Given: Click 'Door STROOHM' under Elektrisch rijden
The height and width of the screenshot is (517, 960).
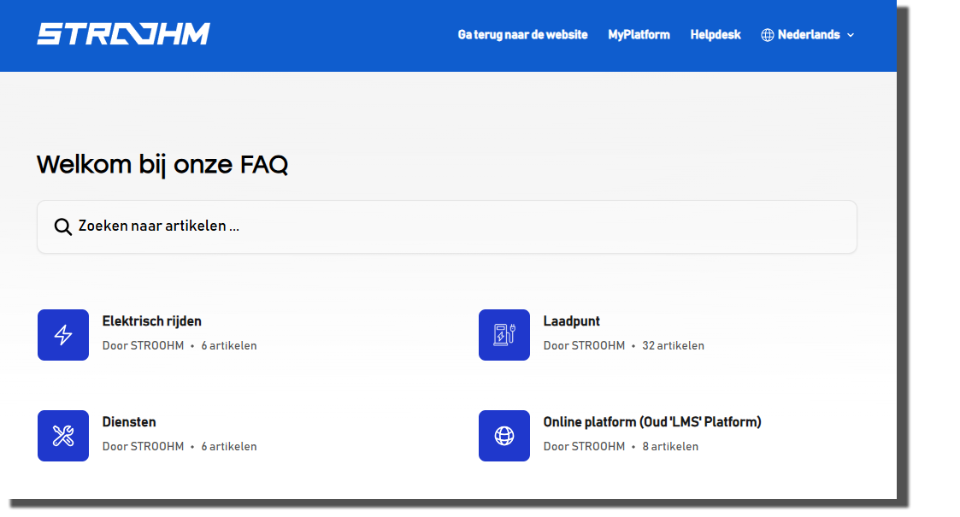Looking at the screenshot, I should coord(143,345).
